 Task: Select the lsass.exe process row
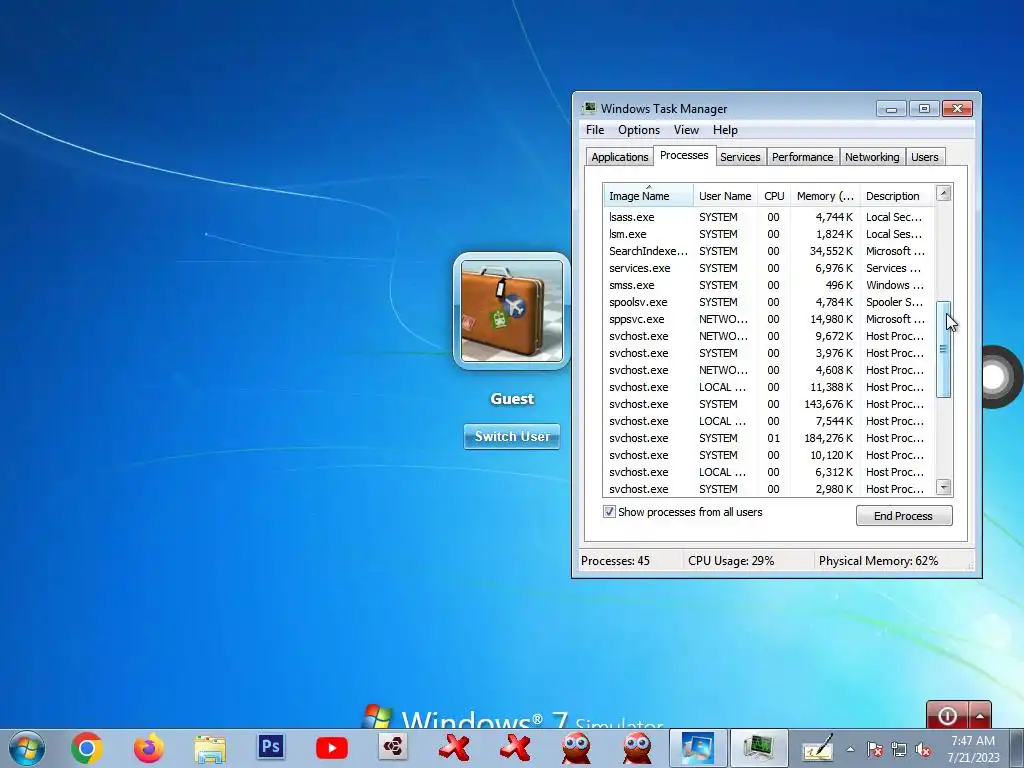769,217
